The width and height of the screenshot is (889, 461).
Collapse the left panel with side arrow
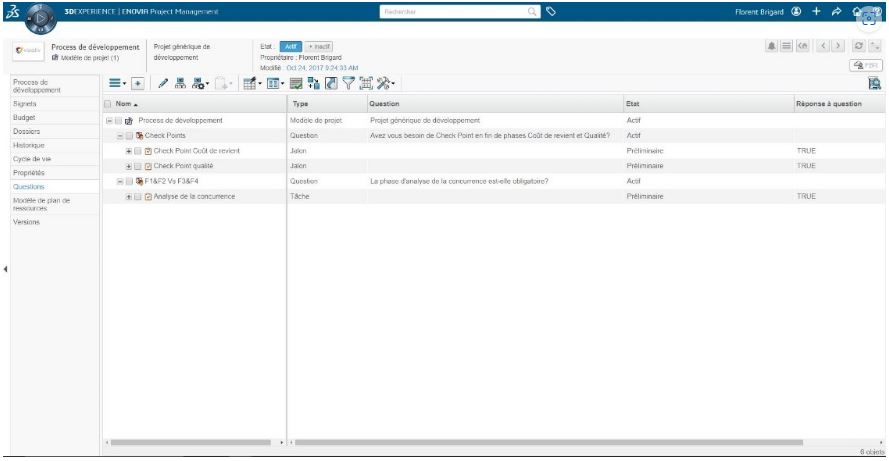click(x=6, y=269)
